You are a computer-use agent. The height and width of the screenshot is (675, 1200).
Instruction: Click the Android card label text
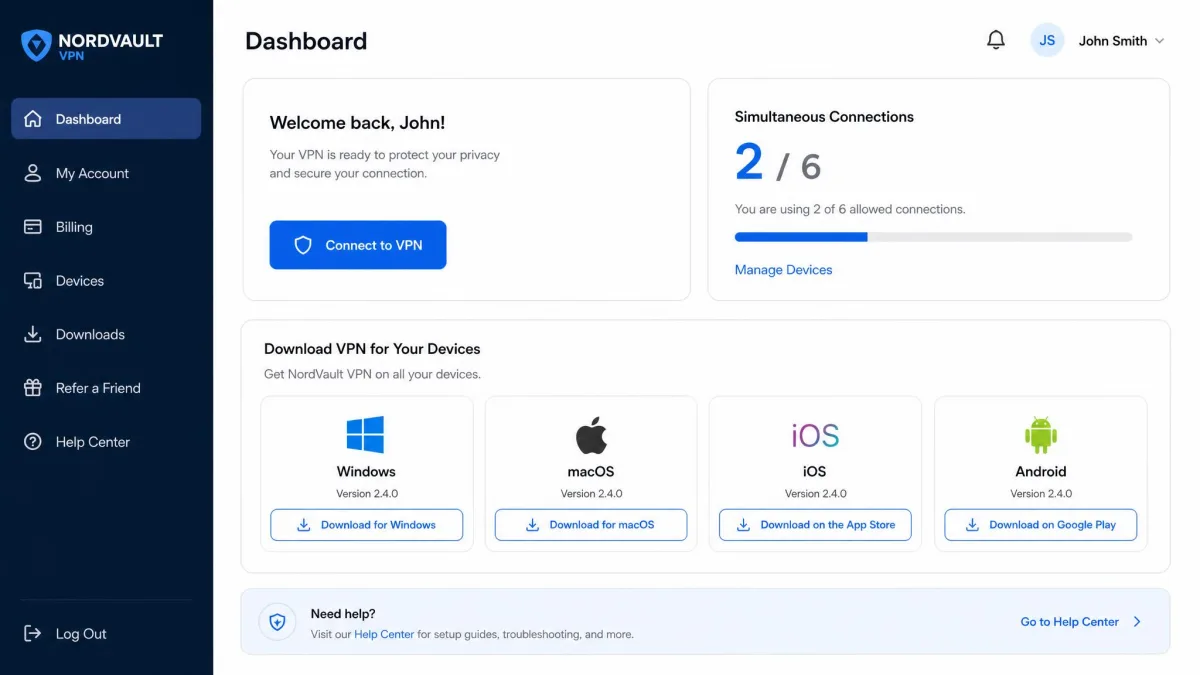[x=1041, y=472]
